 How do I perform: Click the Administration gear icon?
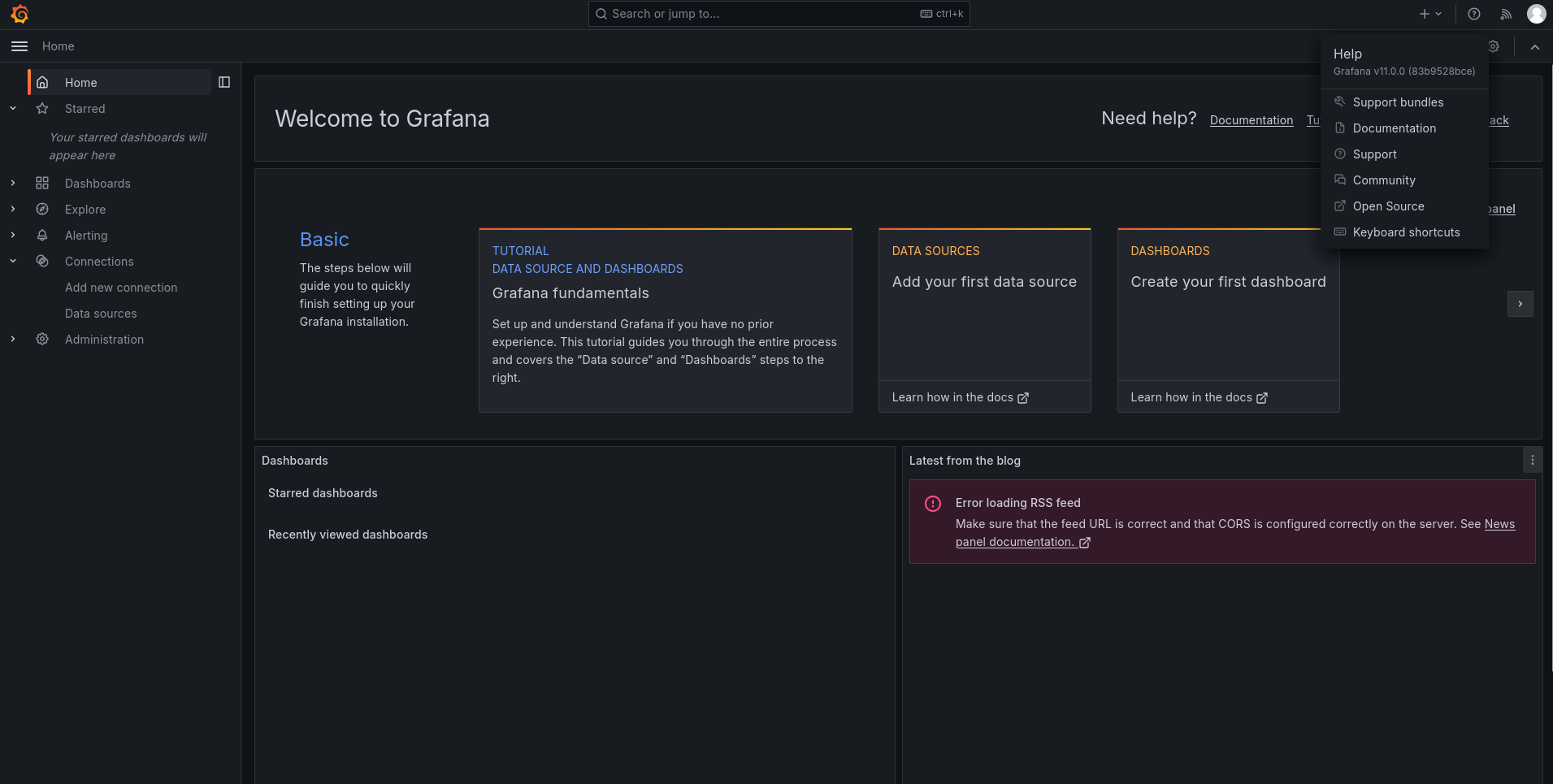click(x=42, y=339)
